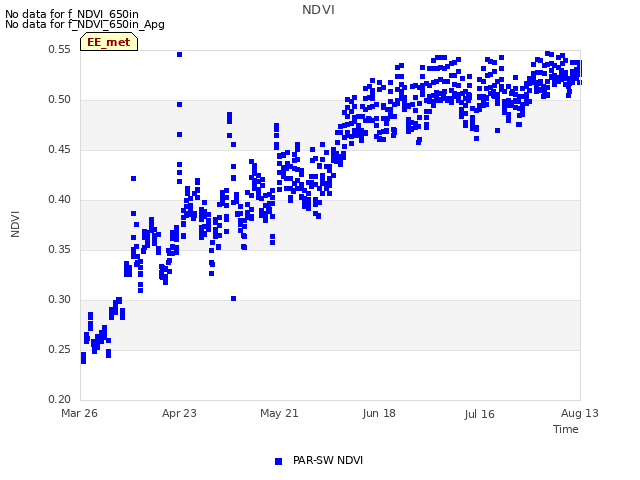Click the 0.25 y-axis tick label
Screen dimensions: 640x480
coord(60,349)
